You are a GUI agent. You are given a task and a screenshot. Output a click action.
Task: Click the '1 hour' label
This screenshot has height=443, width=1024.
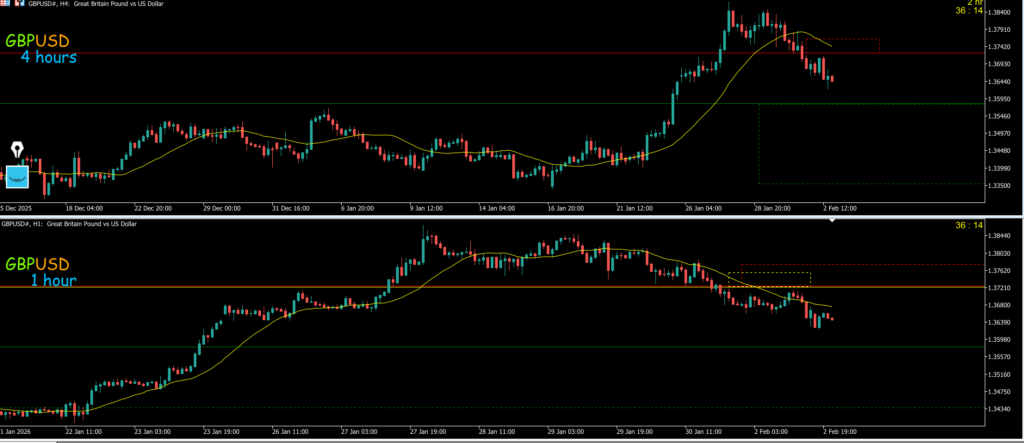click(54, 281)
